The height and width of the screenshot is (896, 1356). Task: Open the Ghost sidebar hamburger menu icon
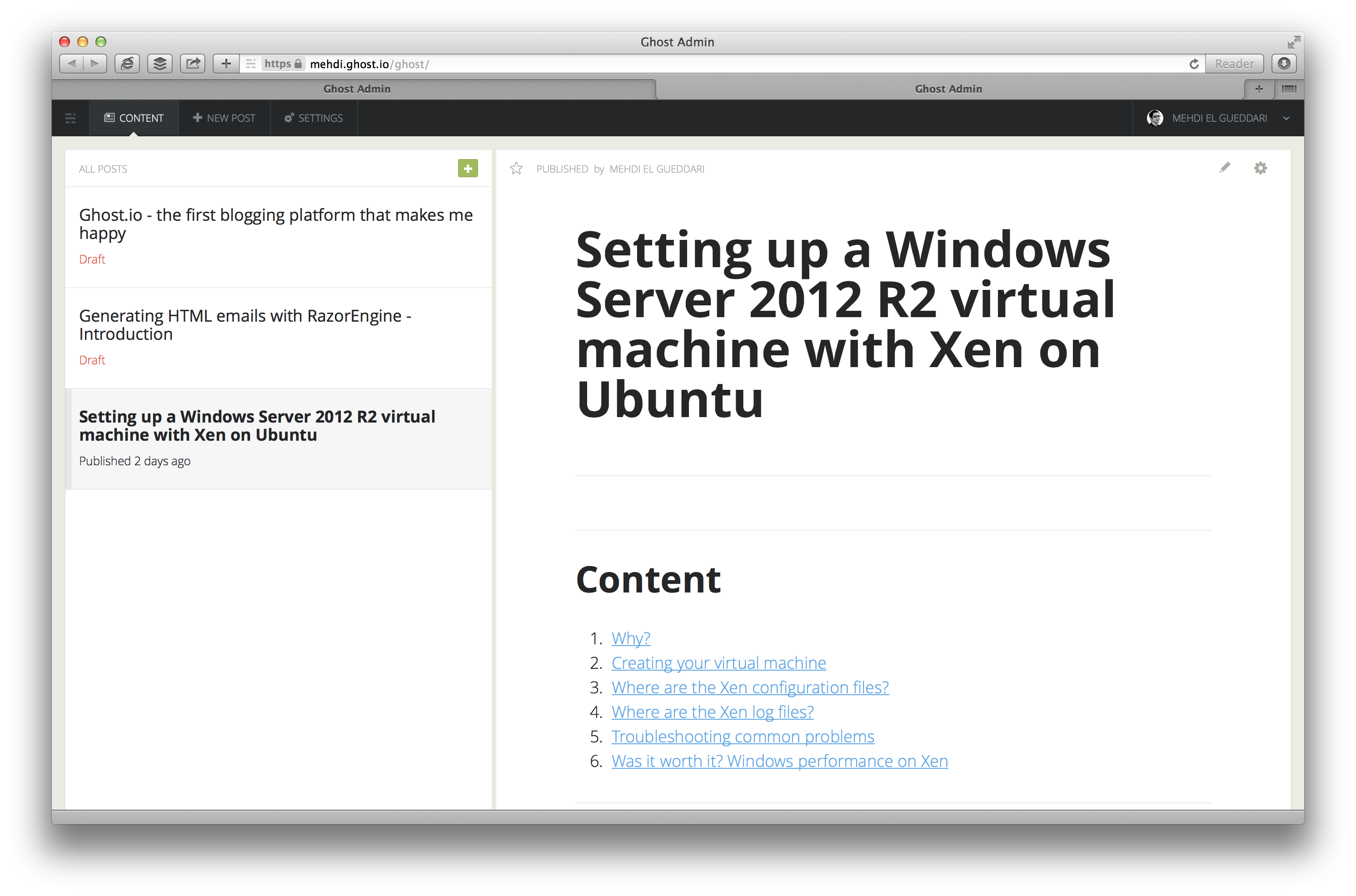click(70, 118)
